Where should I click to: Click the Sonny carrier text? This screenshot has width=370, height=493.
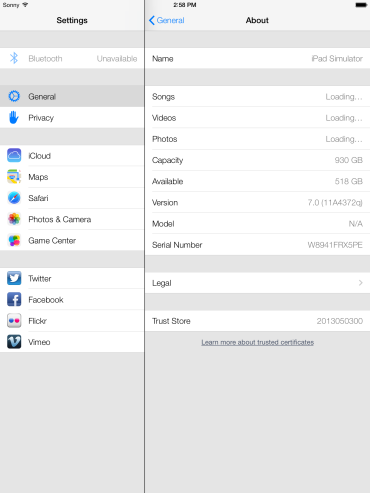(11, 5)
